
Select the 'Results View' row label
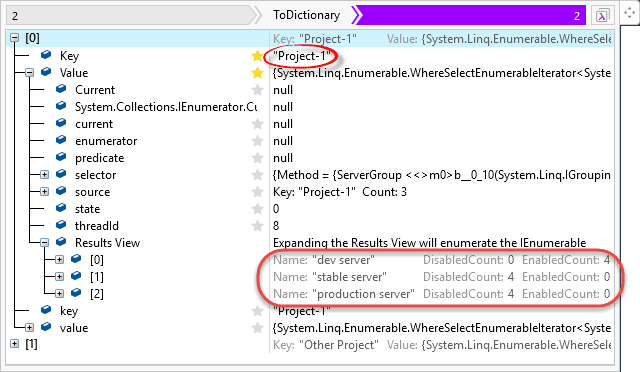107,243
